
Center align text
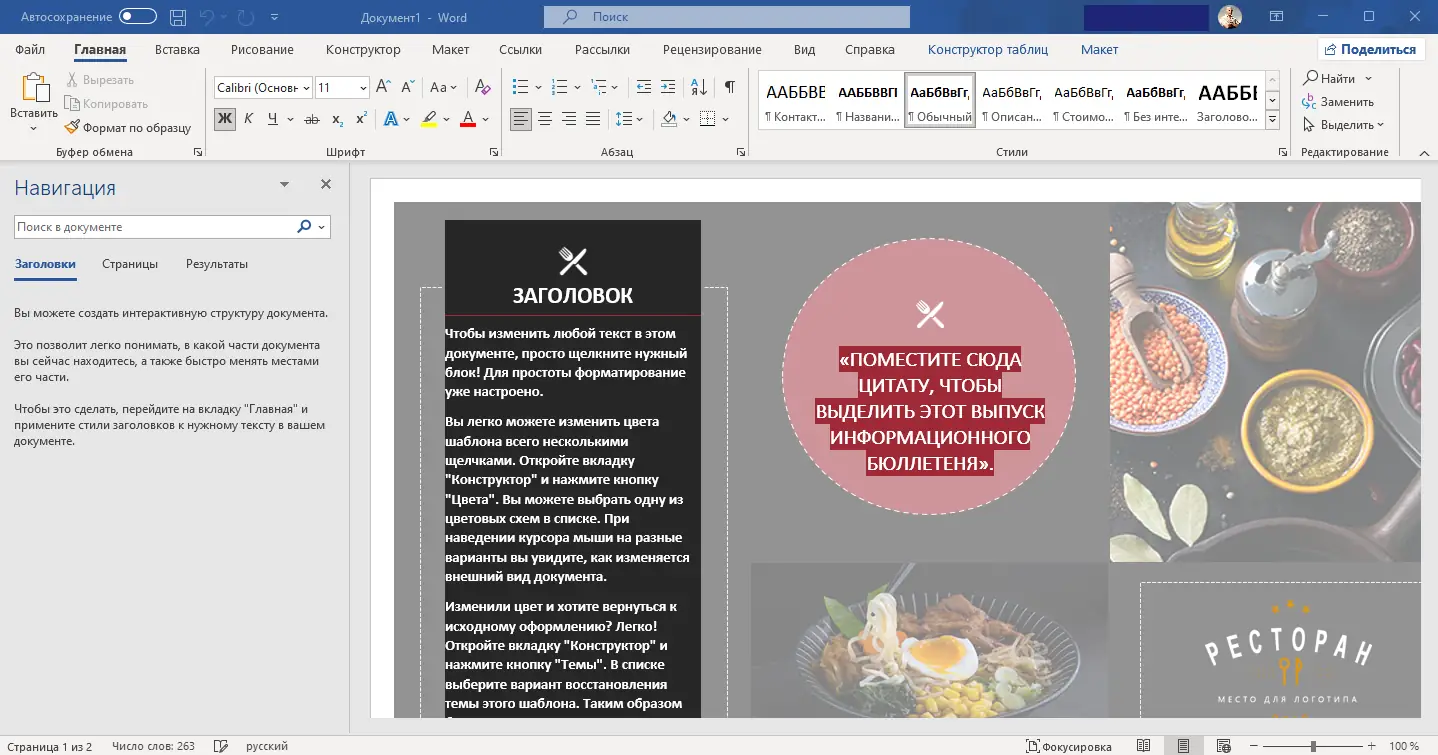tap(545, 119)
